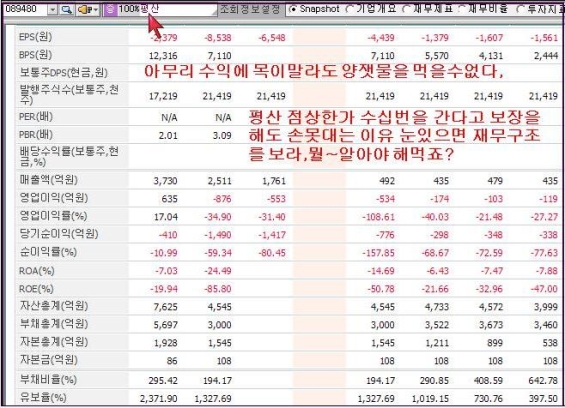
Task: Click the net margin value -157.85
Action: [379, 253]
